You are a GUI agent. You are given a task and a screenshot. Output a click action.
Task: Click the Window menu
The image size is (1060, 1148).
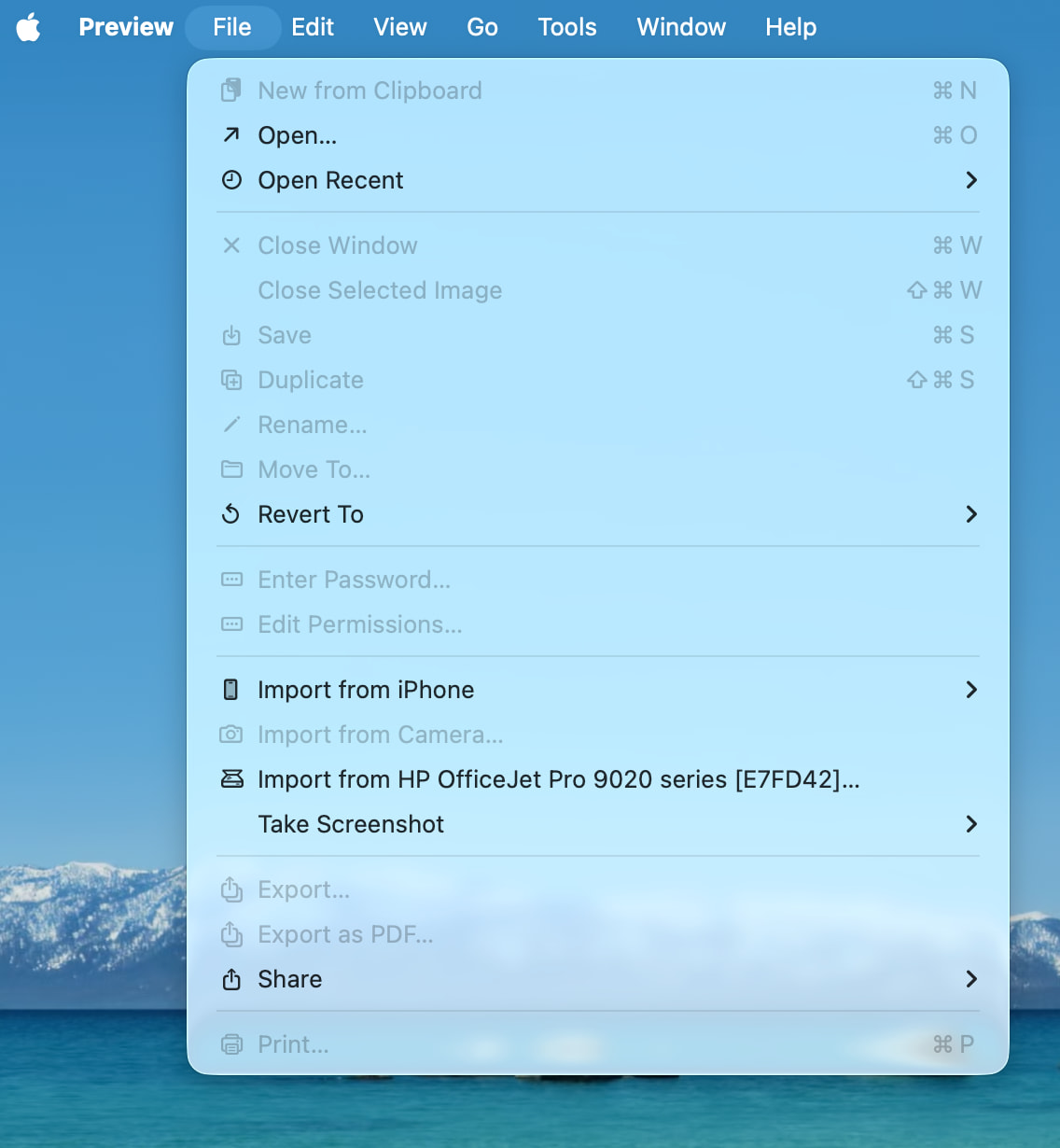(681, 27)
